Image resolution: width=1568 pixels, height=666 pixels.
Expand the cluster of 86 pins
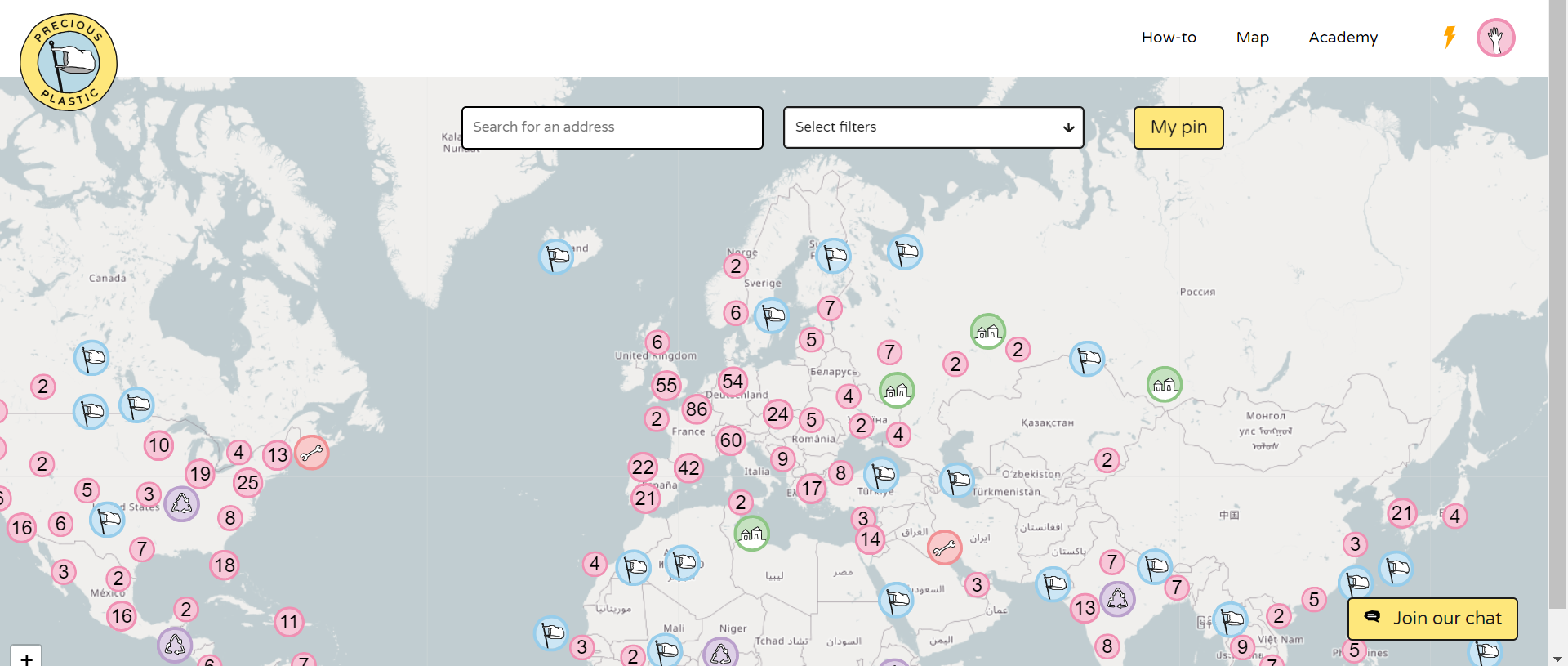pyautogui.click(x=697, y=409)
